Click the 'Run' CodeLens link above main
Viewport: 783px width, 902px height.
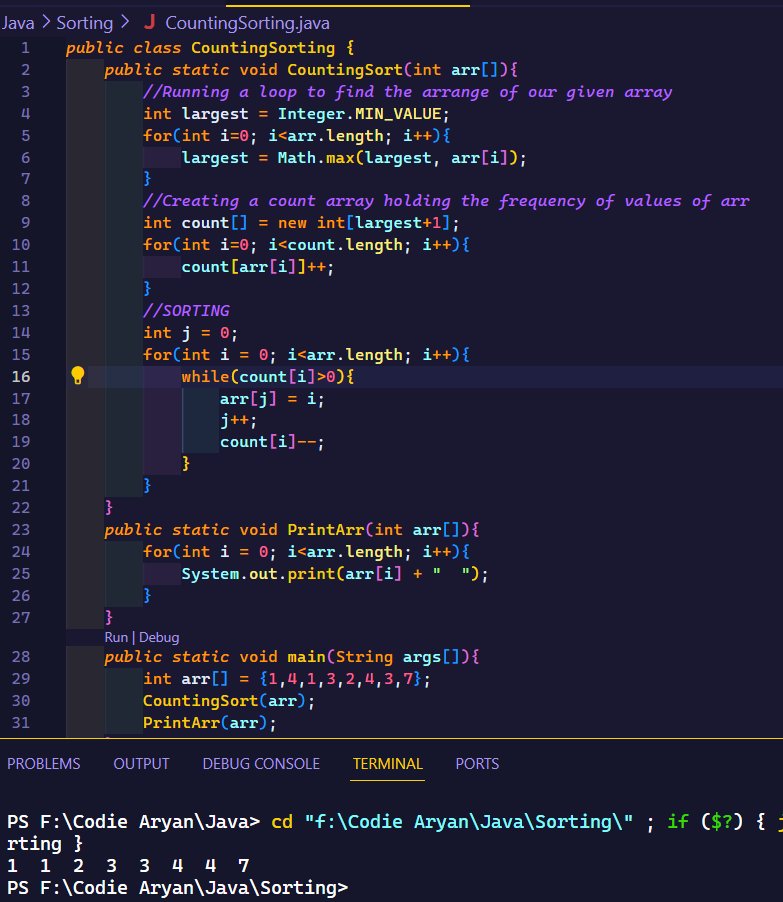(x=116, y=637)
